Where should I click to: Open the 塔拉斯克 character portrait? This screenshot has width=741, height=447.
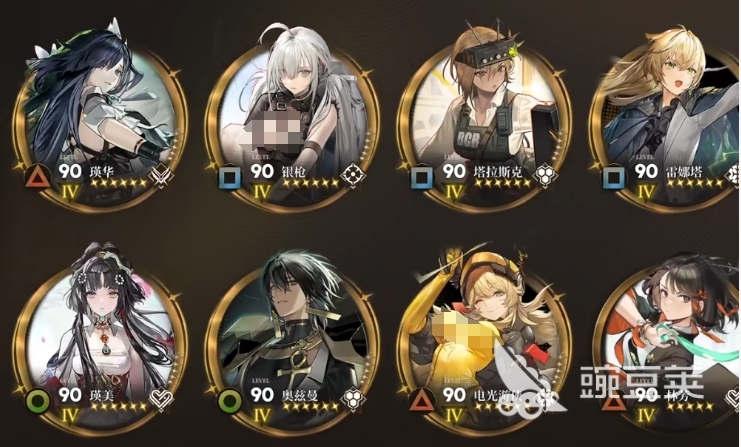tap(484, 118)
